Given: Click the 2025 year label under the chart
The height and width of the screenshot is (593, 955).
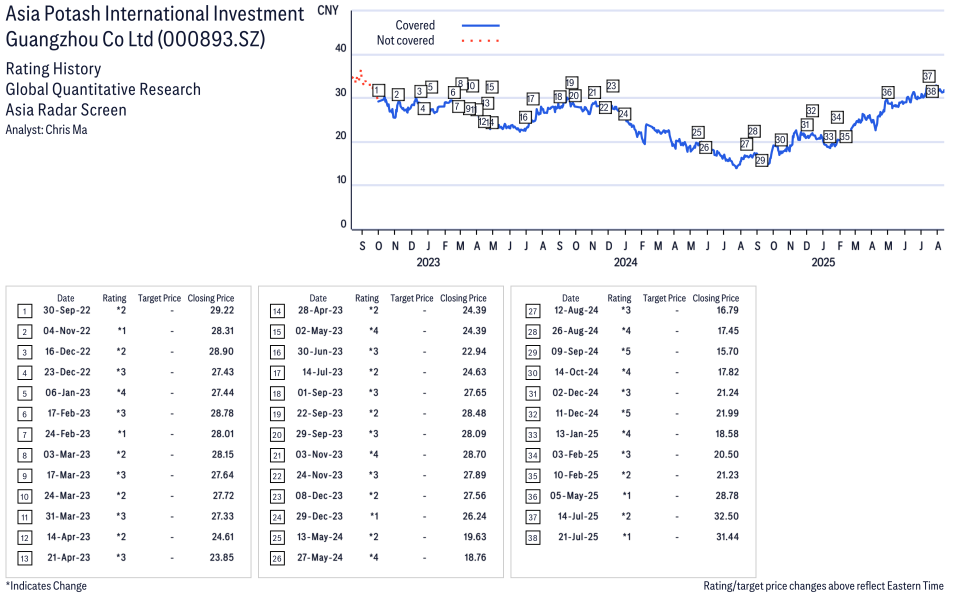Looking at the screenshot, I should pyautogui.click(x=823, y=262).
